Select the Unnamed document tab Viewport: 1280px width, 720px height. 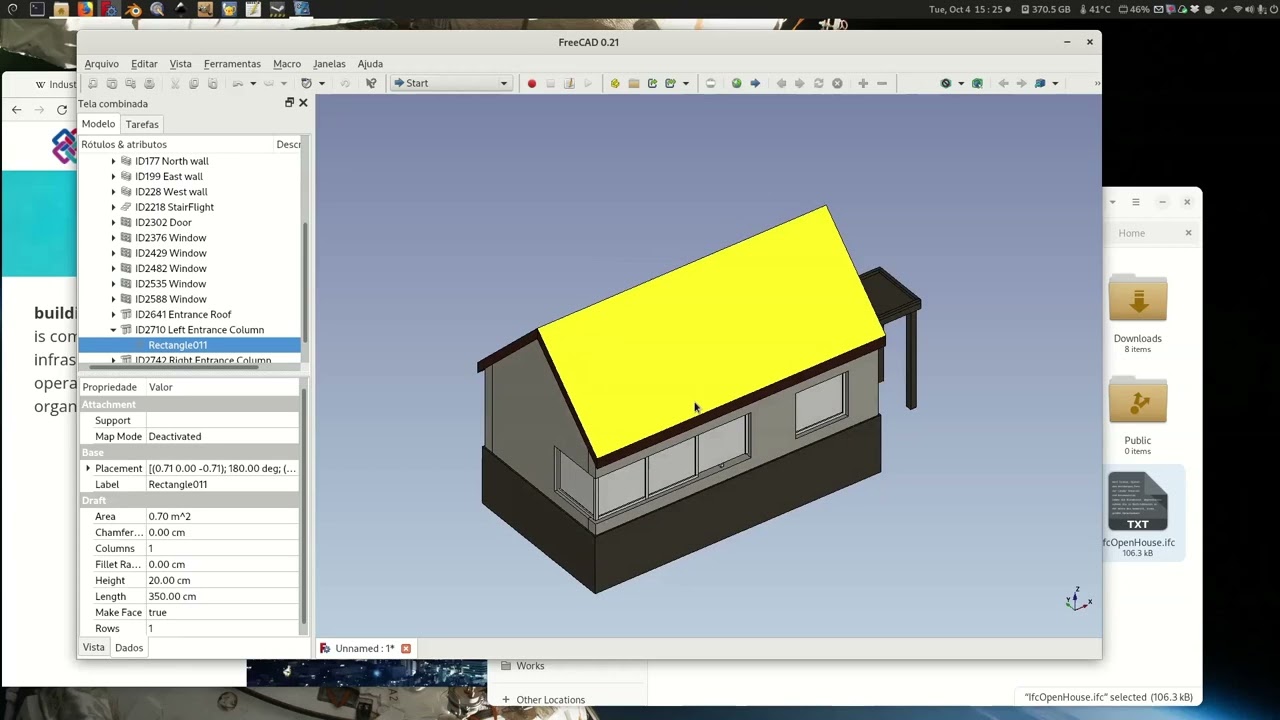click(x=365, y=648)
